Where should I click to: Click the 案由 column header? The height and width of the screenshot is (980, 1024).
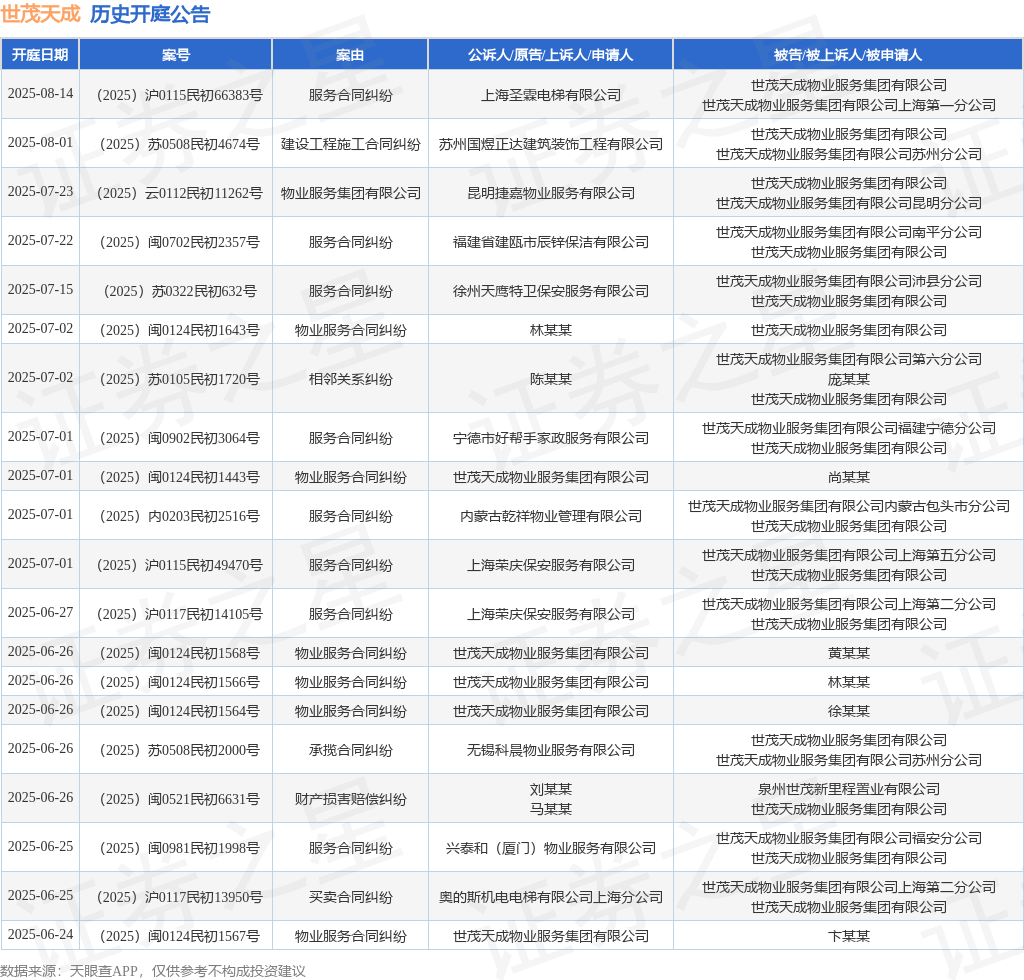click(x=350, y=55)
